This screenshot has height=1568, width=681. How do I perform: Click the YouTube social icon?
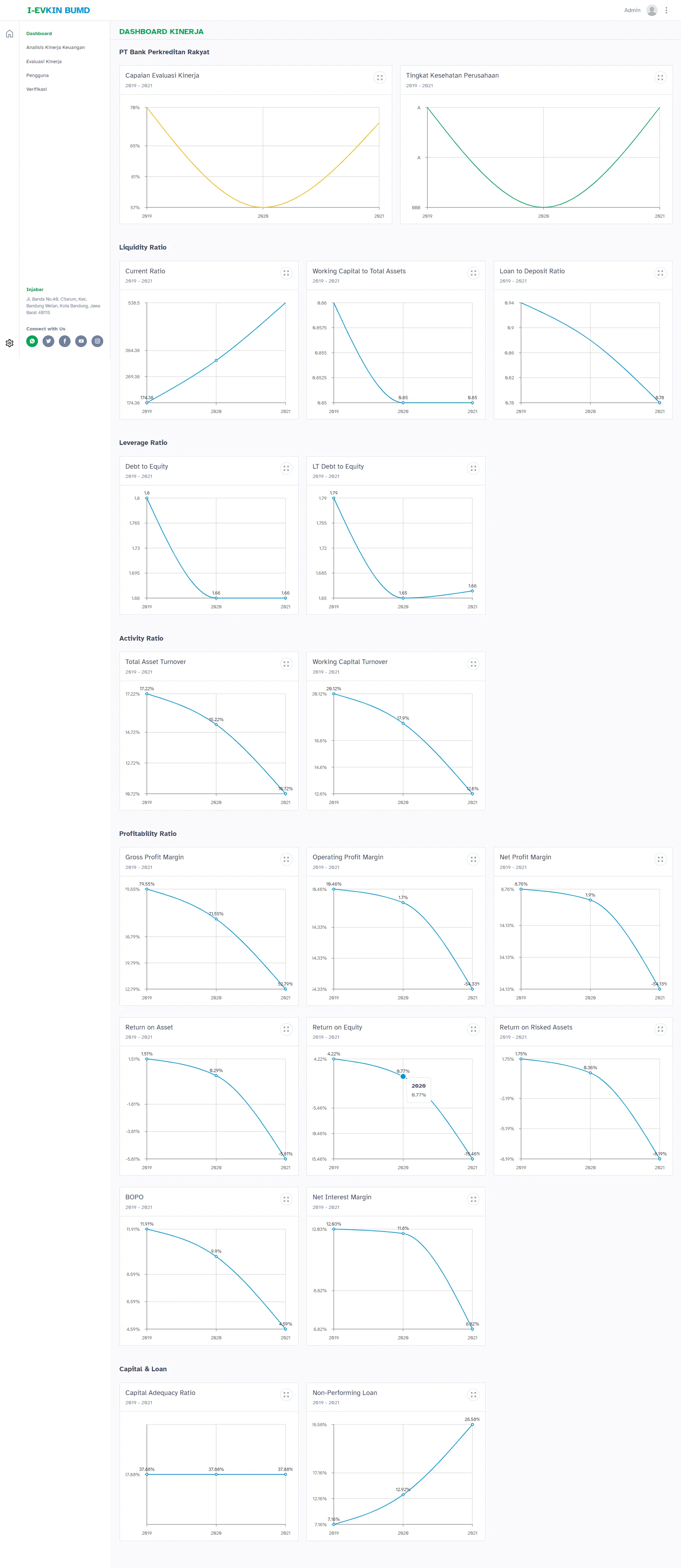(81, 341)
